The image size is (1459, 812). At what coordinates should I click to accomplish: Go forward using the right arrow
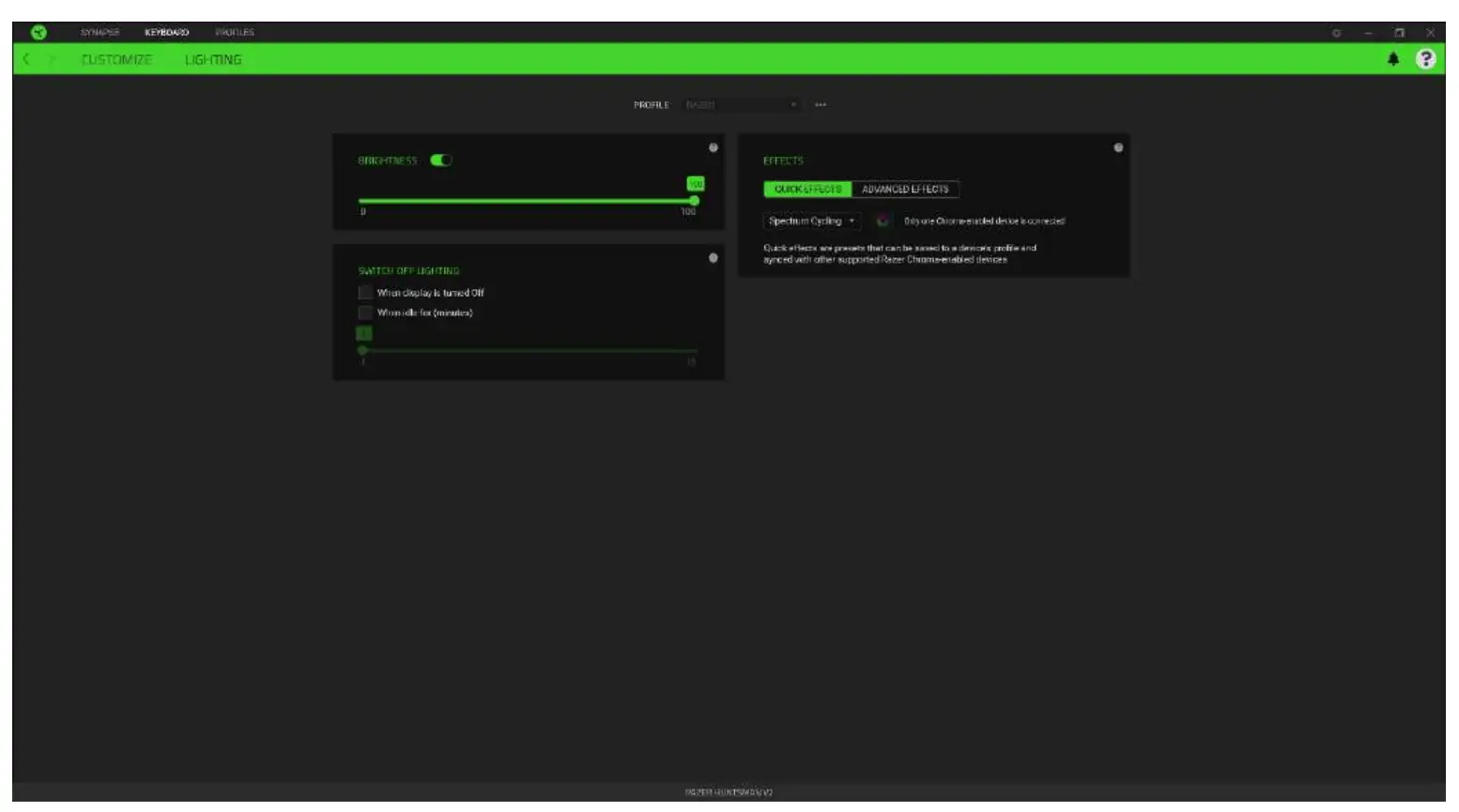pyautogui.click(x=53, y=59)
